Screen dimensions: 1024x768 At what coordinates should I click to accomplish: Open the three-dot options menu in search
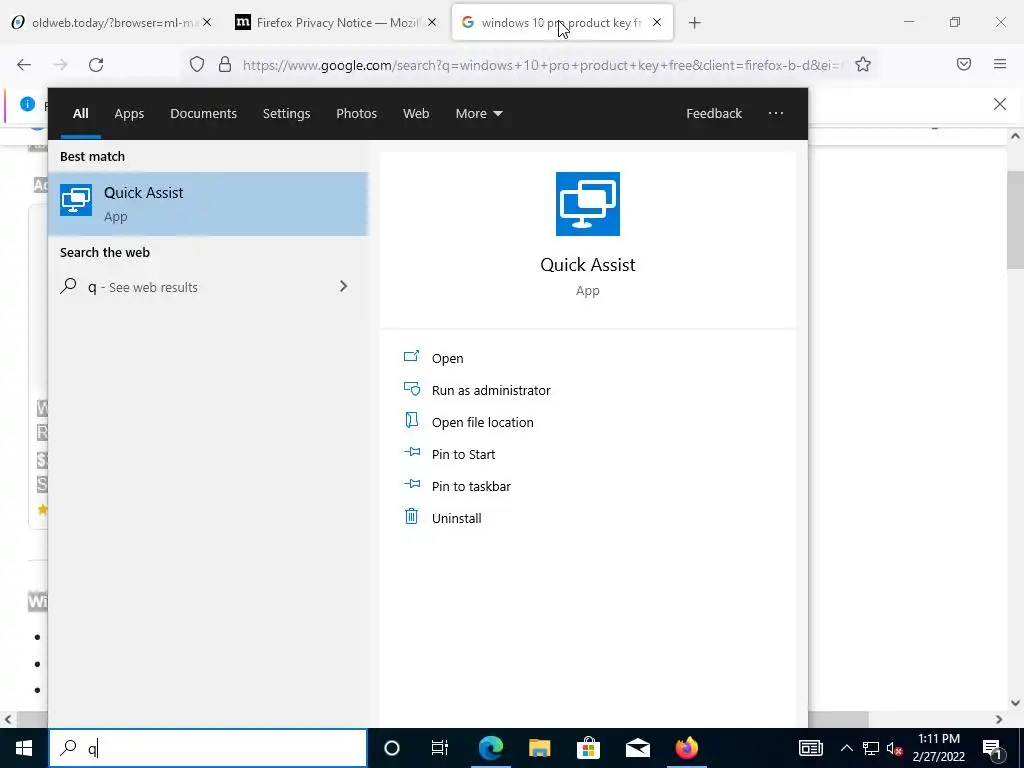[776, 113]
